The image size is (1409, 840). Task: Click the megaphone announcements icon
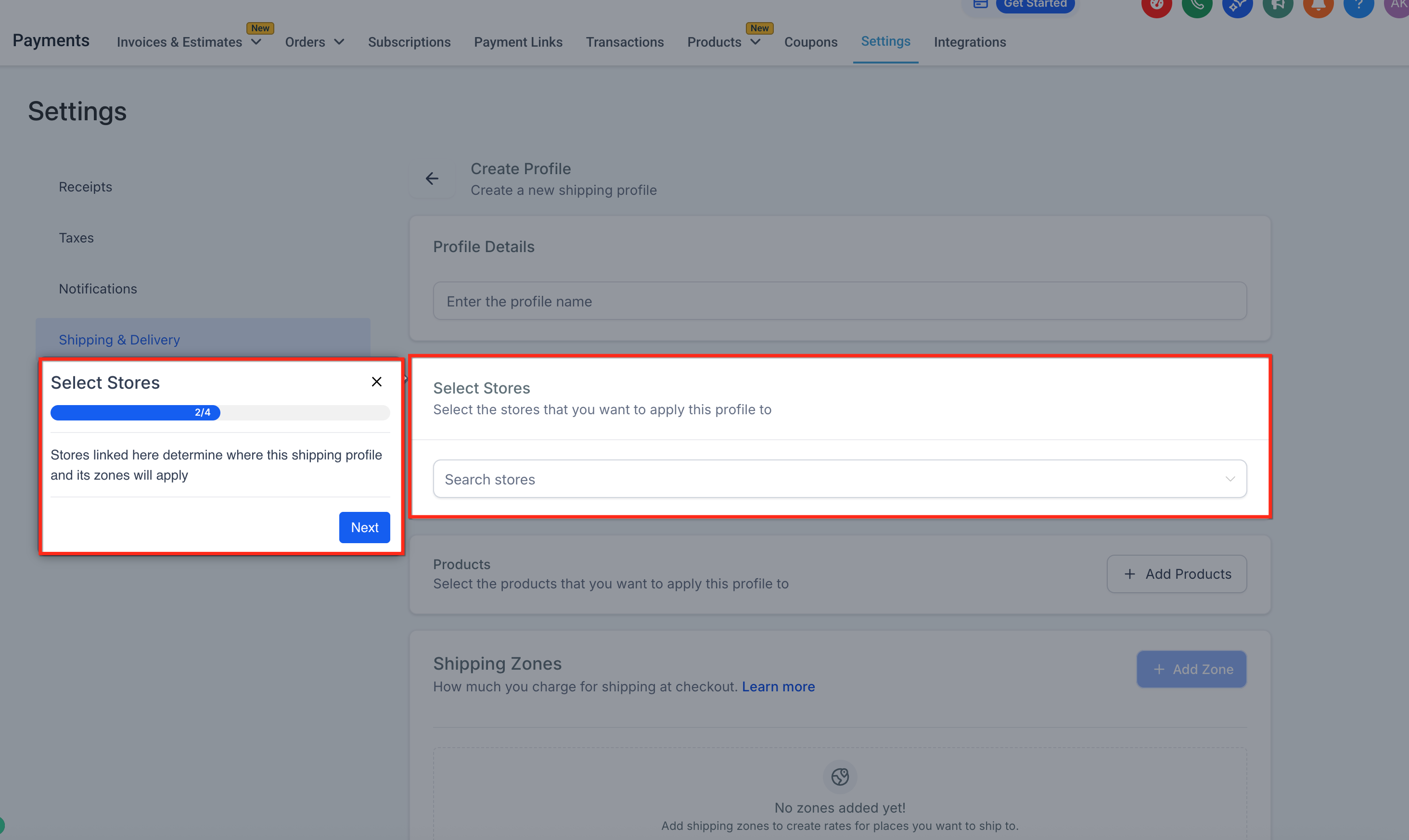click(x=1278, y=6)
